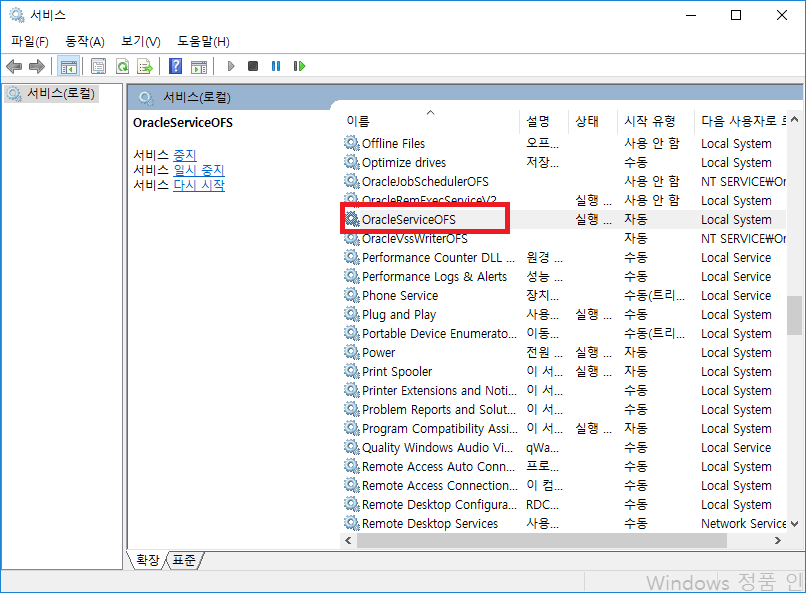The width and height of the screenshot is (806, 593).
Task: Select Quality Windows Audio Video service
Action: 564,448
